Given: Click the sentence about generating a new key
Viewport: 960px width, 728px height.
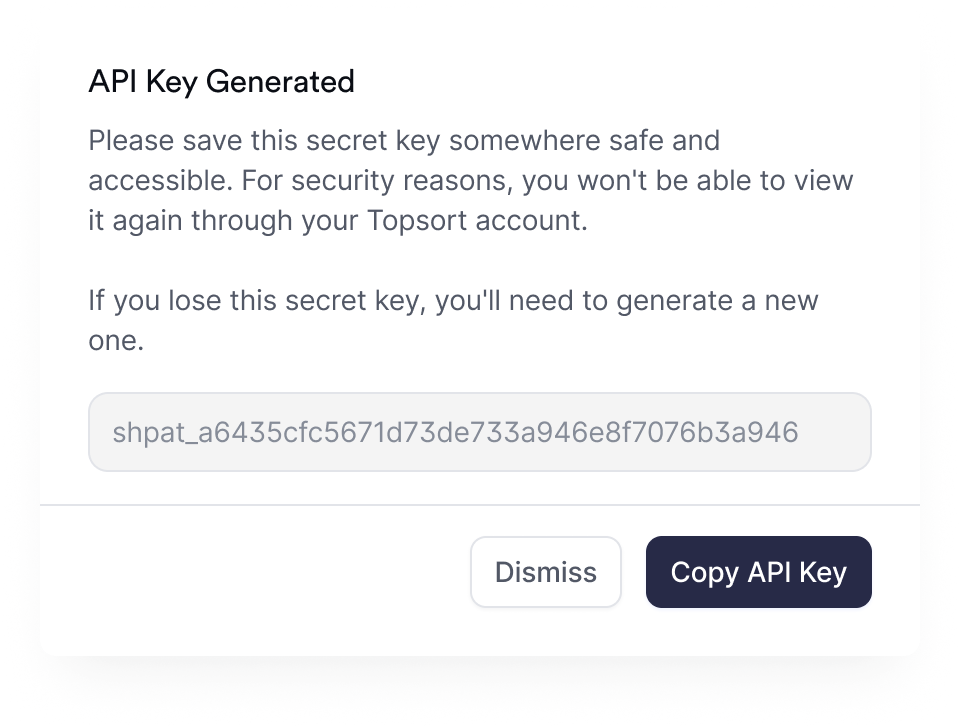Looking at the screenshot, I should [450, 300].
